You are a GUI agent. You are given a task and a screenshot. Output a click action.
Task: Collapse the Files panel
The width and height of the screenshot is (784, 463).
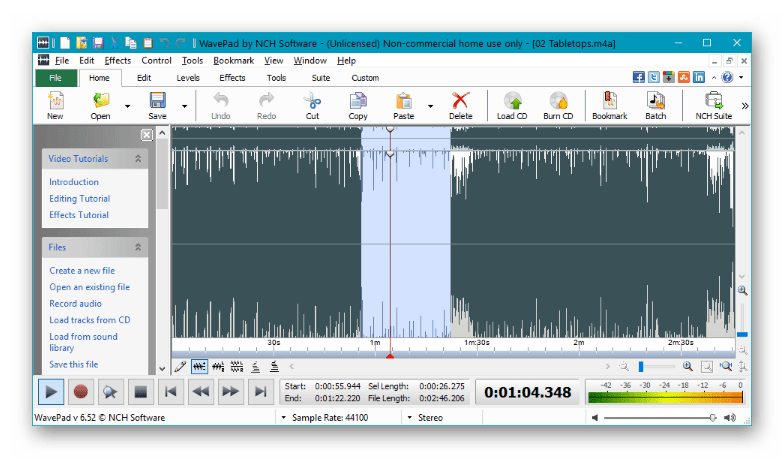pyautogui.click(x=138, y=247)
